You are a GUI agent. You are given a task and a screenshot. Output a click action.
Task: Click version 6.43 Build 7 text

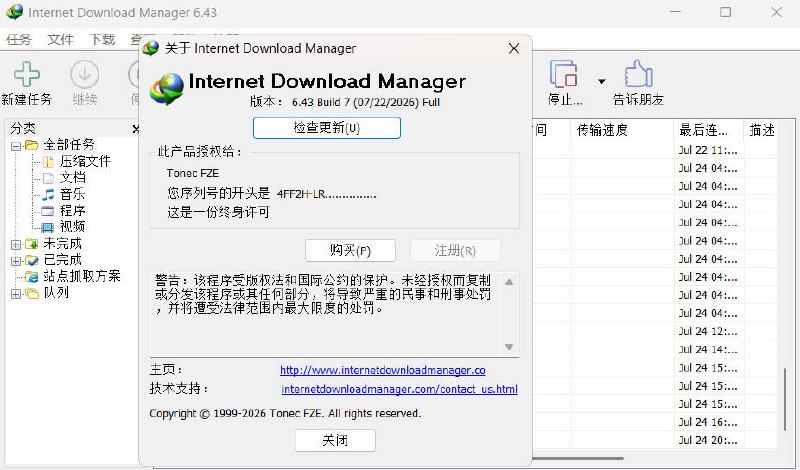click(365, 102)
